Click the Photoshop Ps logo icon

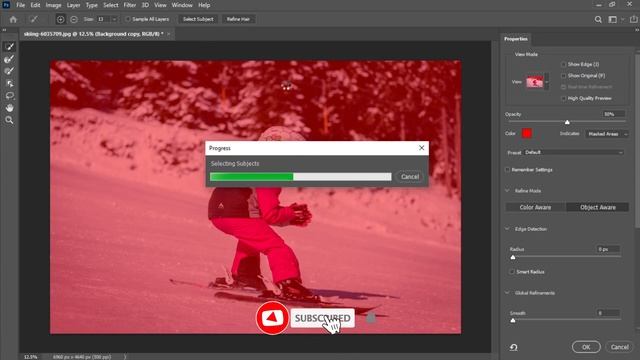point(6,5)
